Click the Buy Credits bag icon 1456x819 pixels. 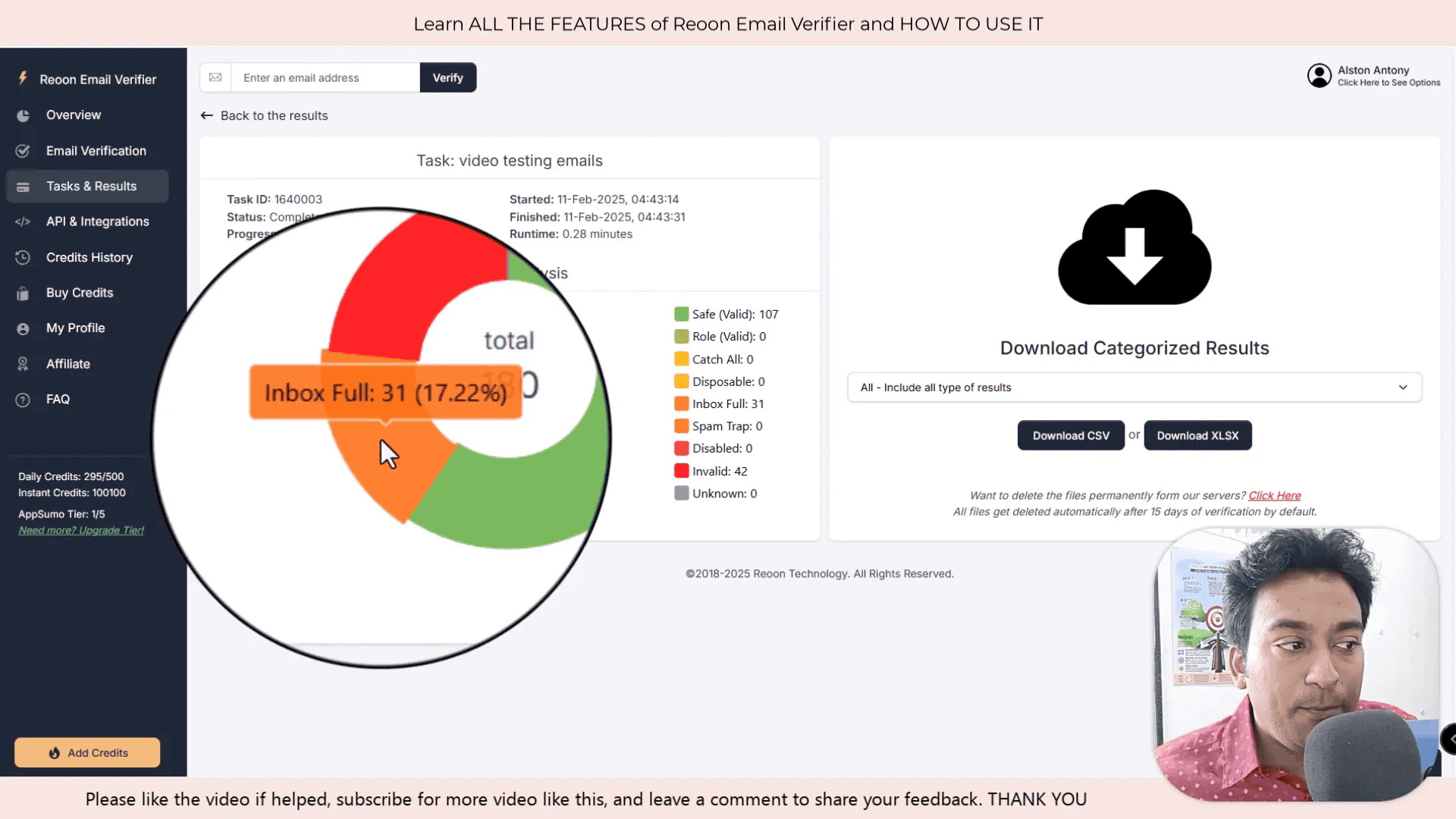pyautogui.click(x=23, y=293)
